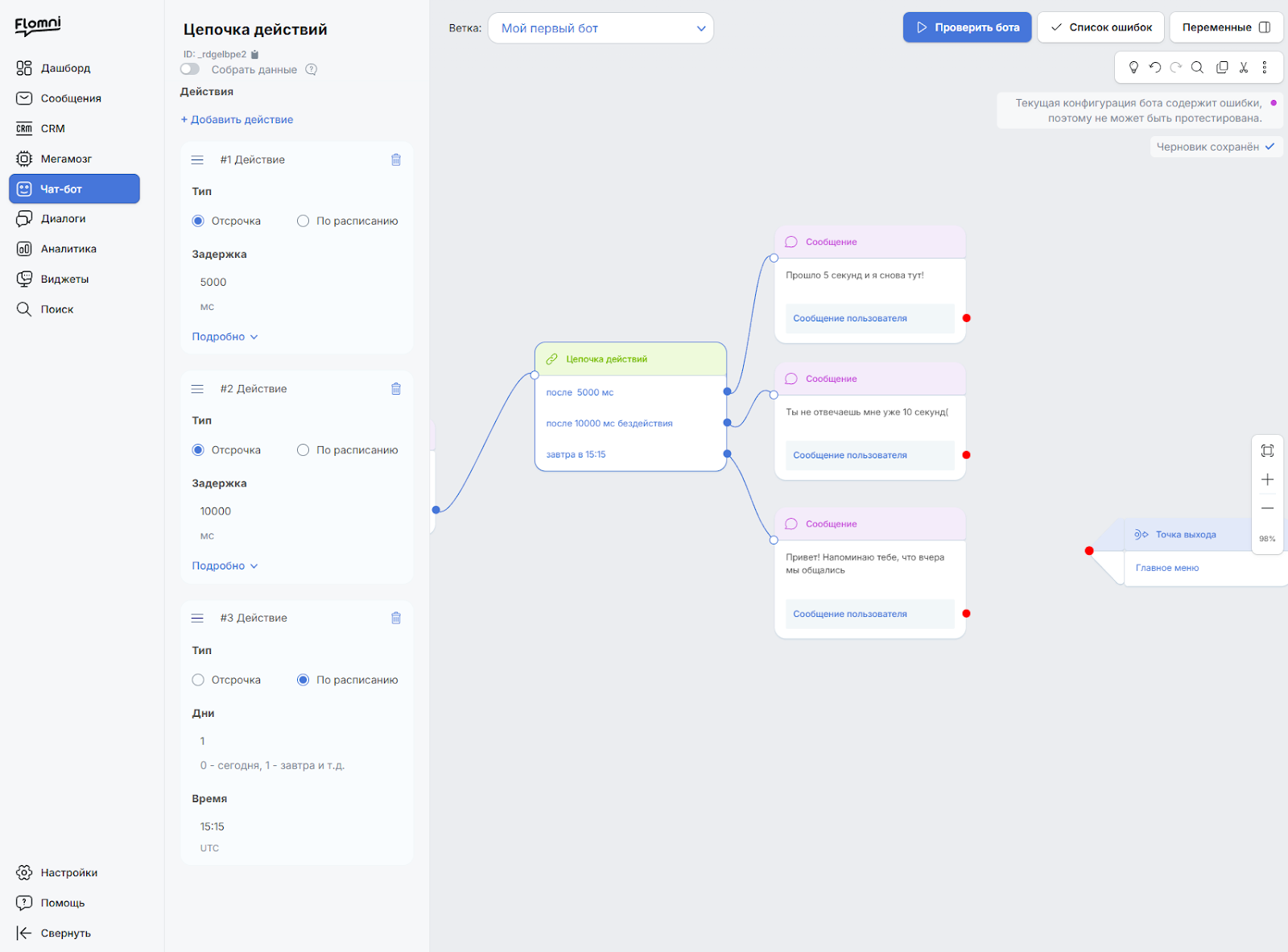Zoom in with the plus icon

tap(1267, 479)
